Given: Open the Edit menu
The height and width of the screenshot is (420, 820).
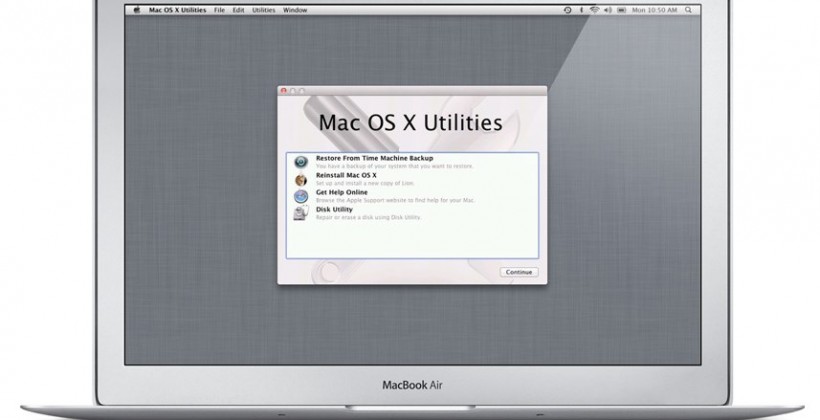Looking at the screenshot, I should tap(238, 10).
